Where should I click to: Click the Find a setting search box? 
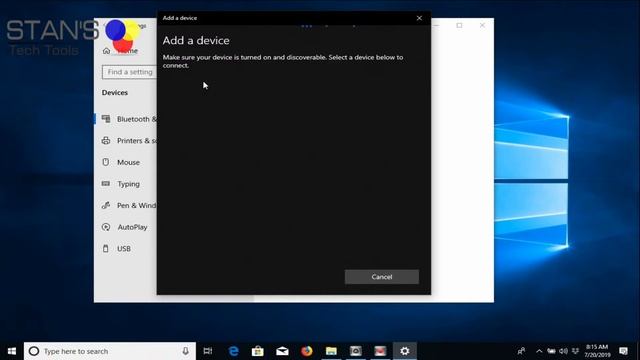click(x=129, y=72)
